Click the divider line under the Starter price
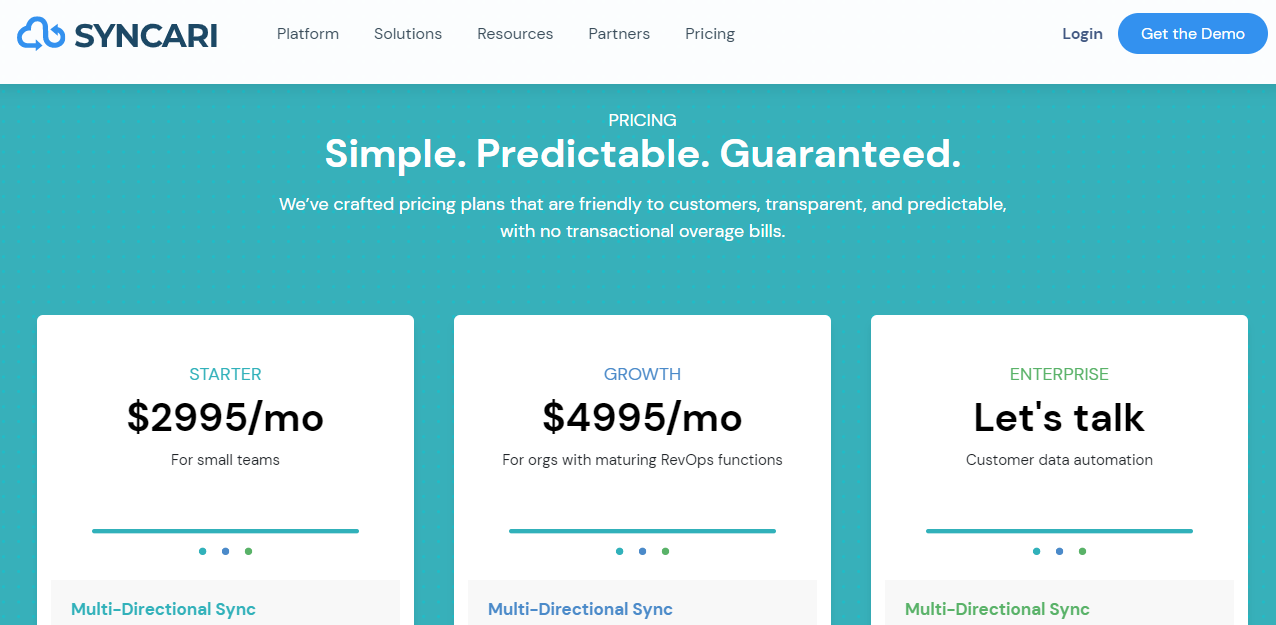The width and height of the screenshot is (1276, 625). point(225,531)
